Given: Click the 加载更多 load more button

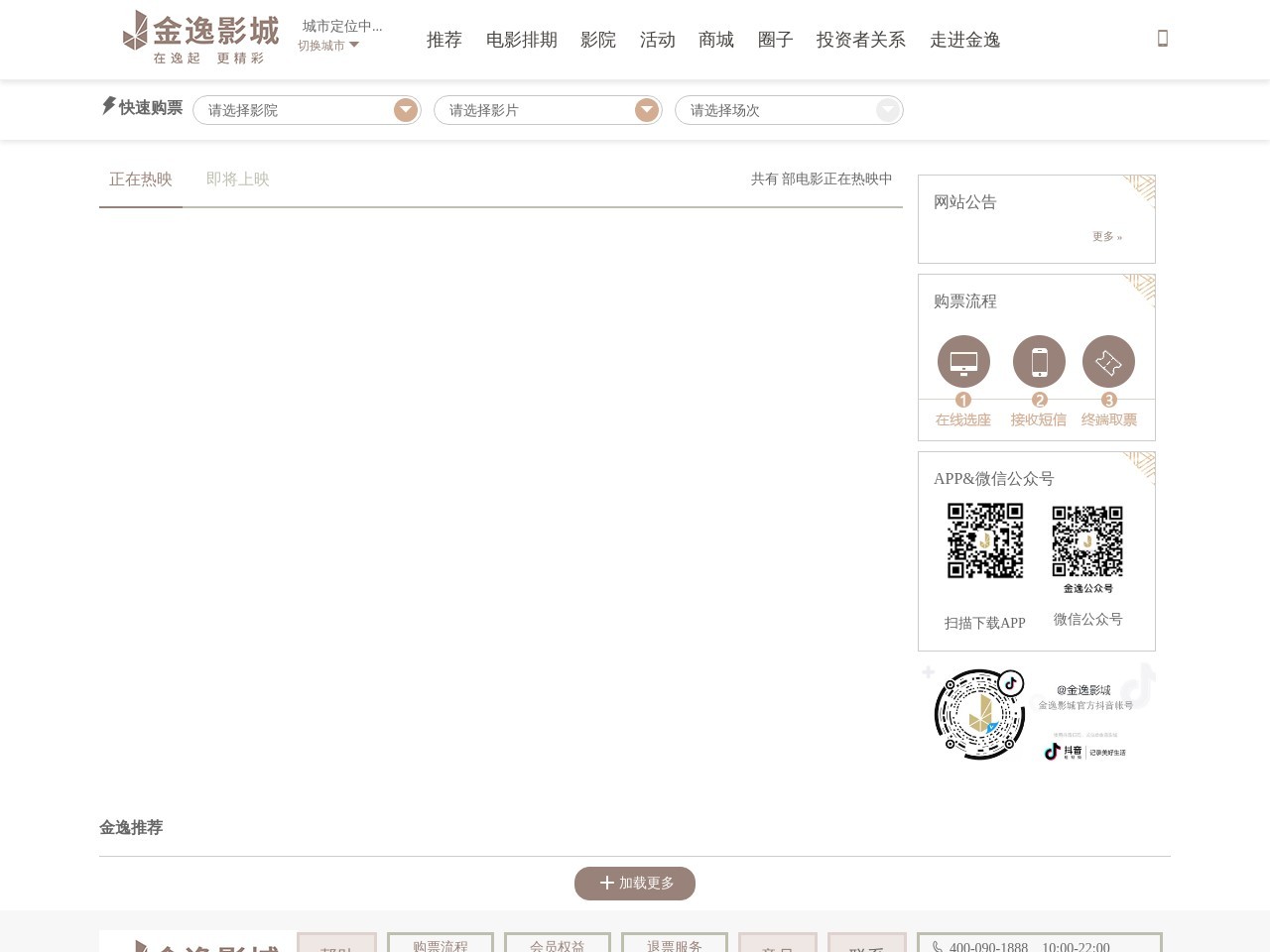Looking at the screenshot, I should point(635,883).
